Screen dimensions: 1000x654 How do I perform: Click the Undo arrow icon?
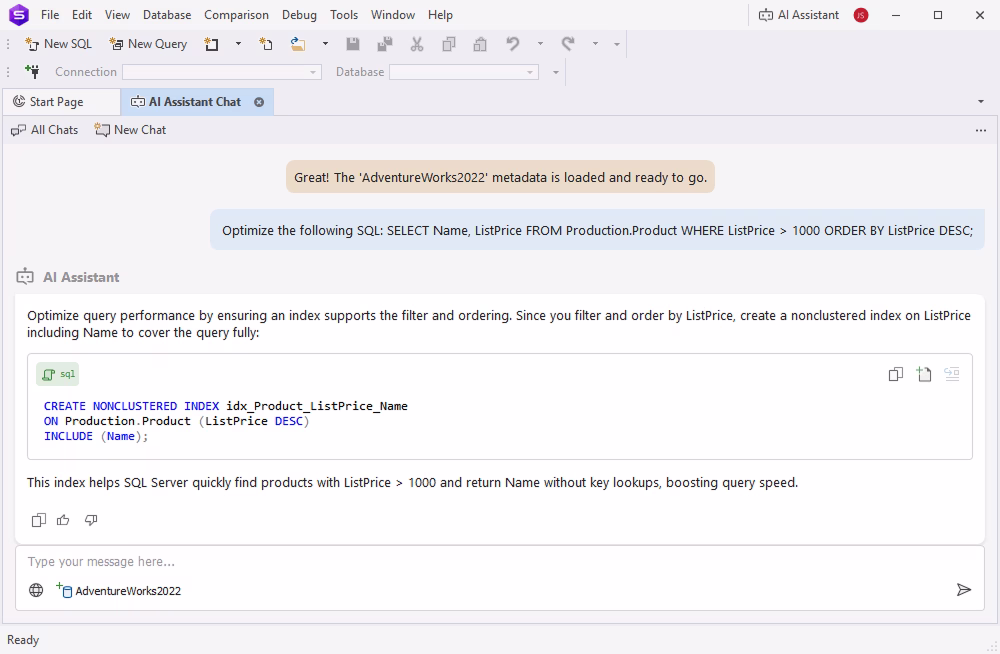[x=513, y=44]
